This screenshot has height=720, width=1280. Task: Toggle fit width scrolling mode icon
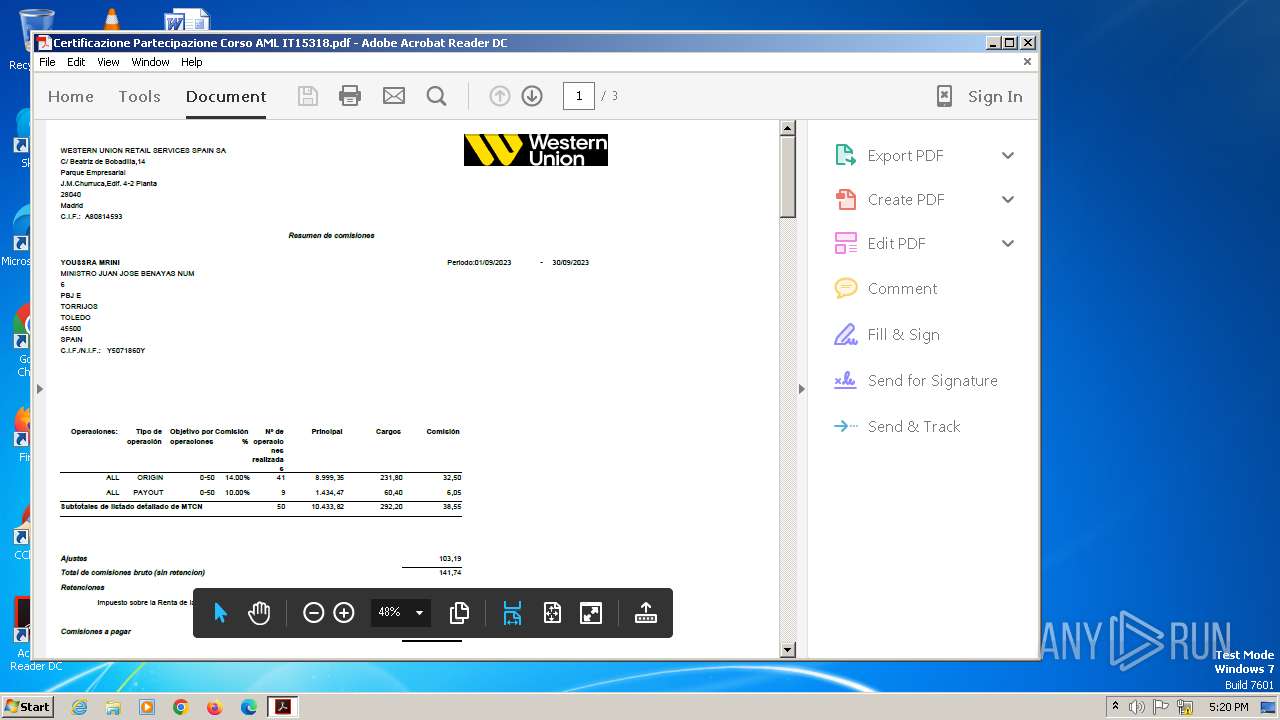[512, 613]
